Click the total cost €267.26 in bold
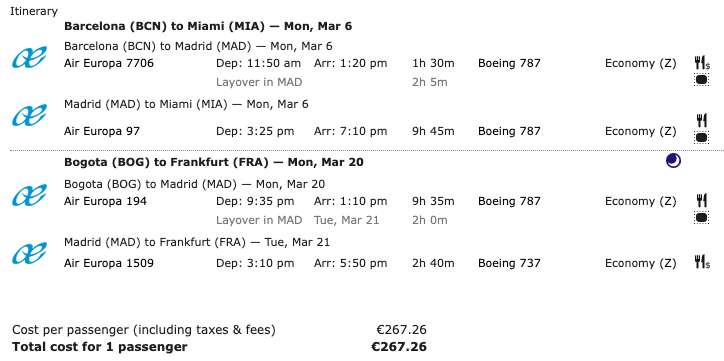 [x=399, y=347]
